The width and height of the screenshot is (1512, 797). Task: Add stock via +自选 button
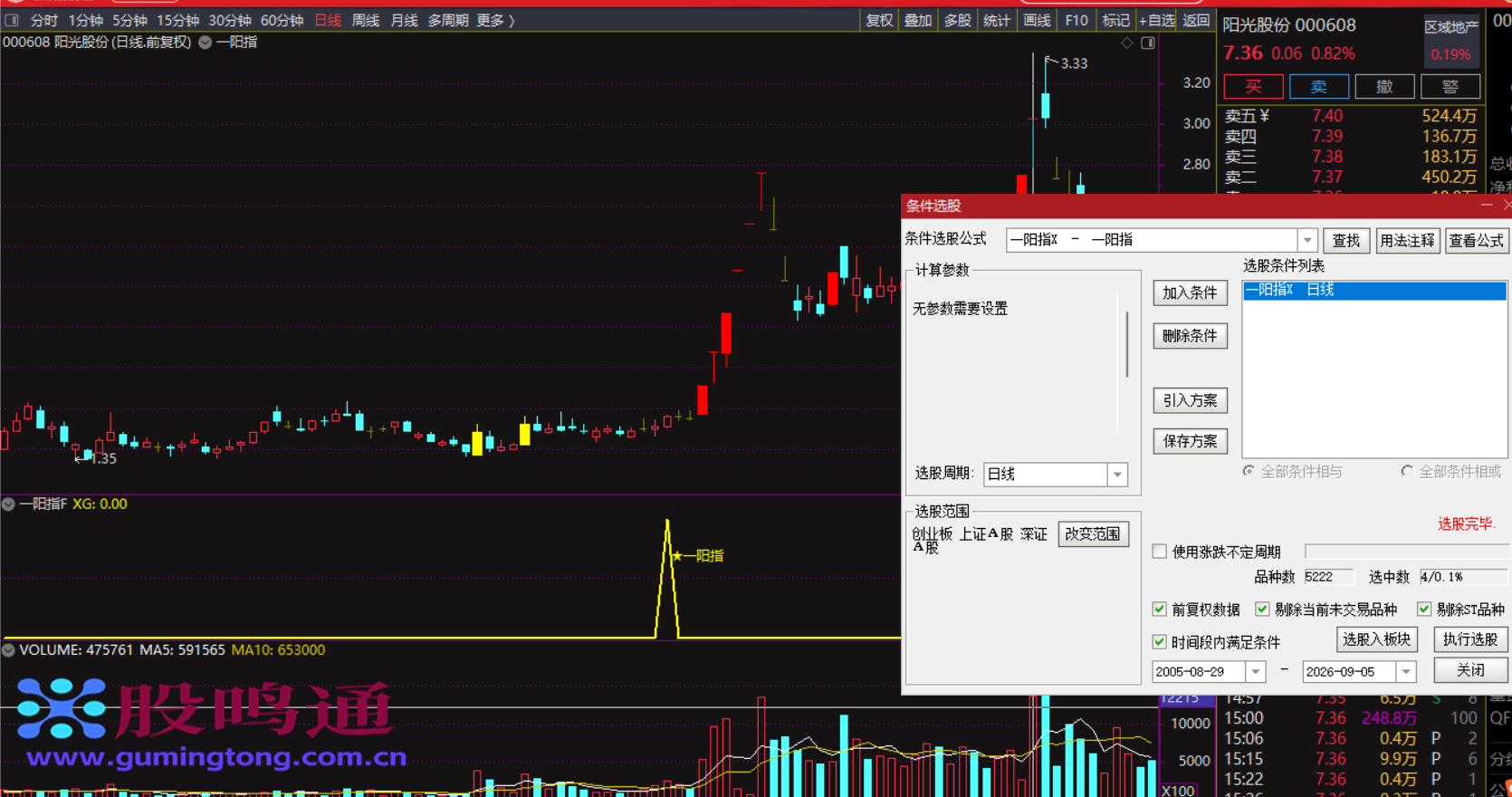(x=1157, y=20)
